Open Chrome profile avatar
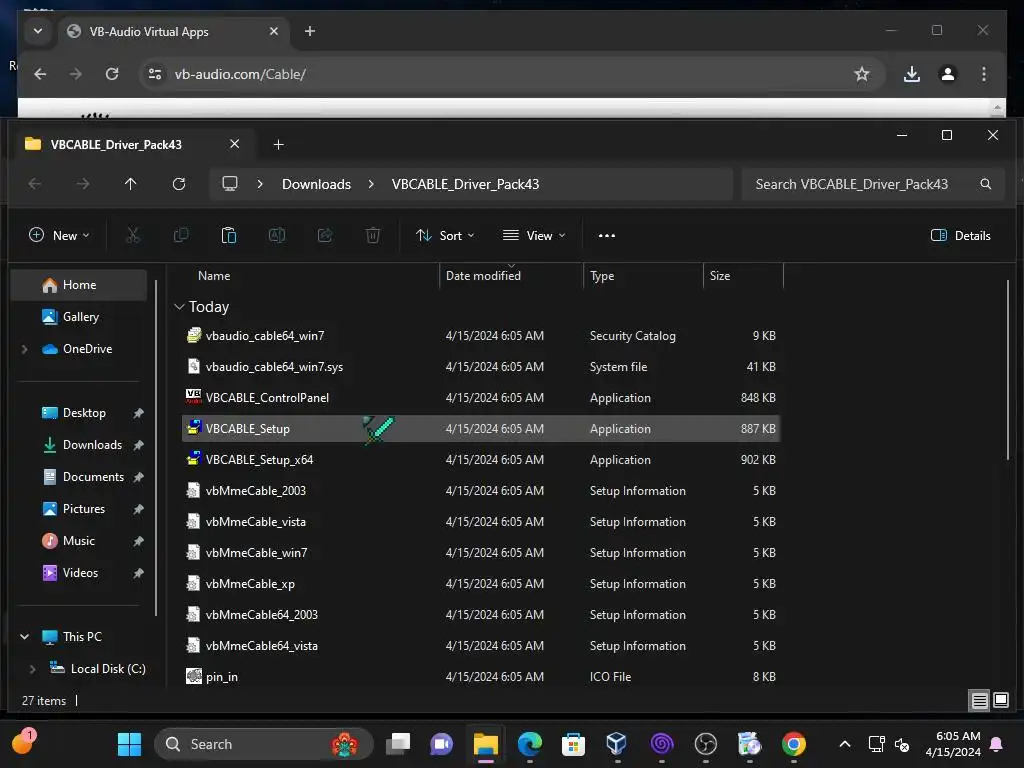Viewport: 1024px width, 768px height. tap(948, 74)
